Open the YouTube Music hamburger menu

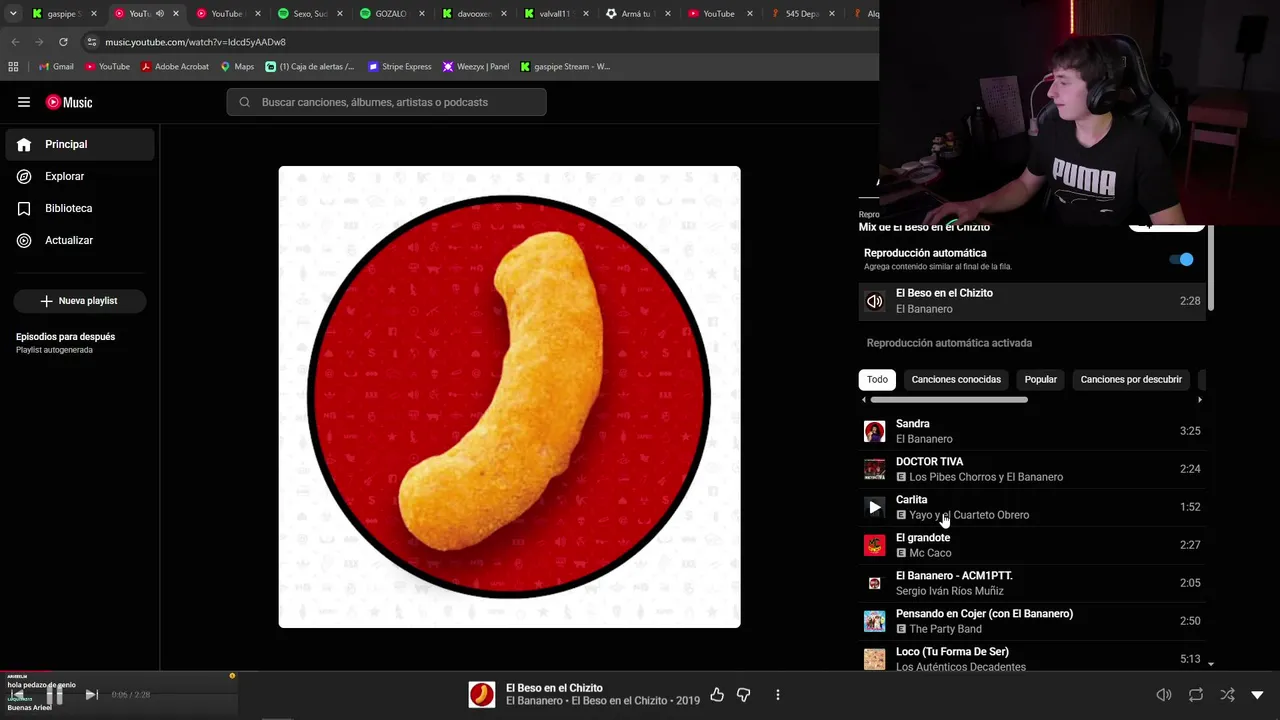click(x=24, y=102)
